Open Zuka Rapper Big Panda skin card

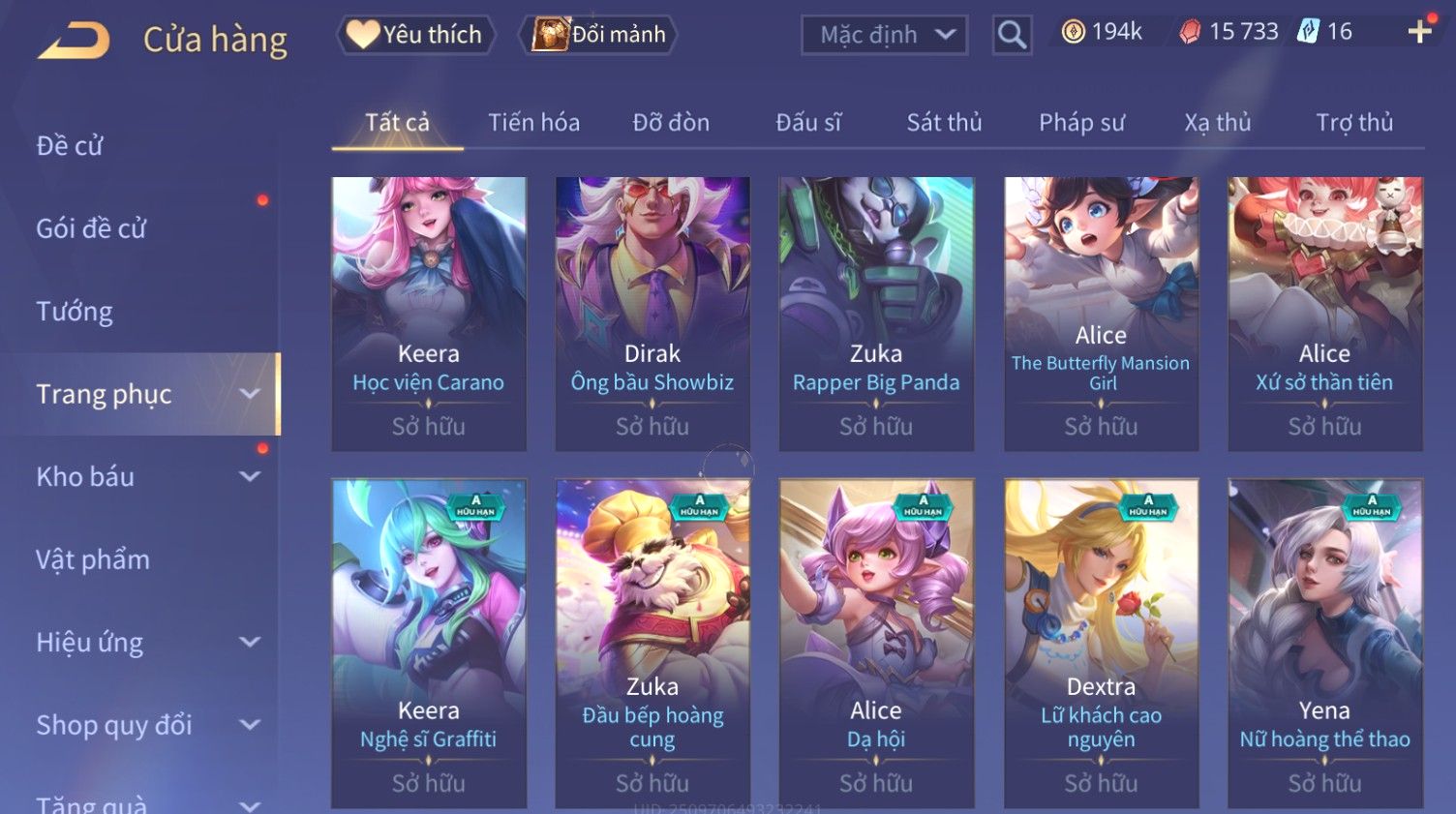876,314
